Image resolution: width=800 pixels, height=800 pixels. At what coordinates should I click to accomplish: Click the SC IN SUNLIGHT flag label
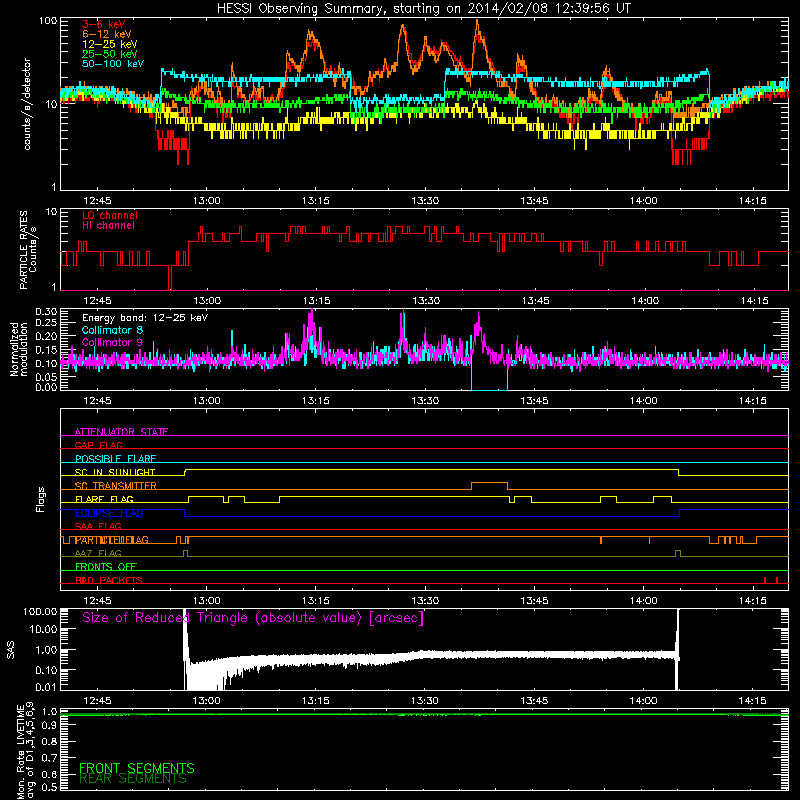(115, 472)
